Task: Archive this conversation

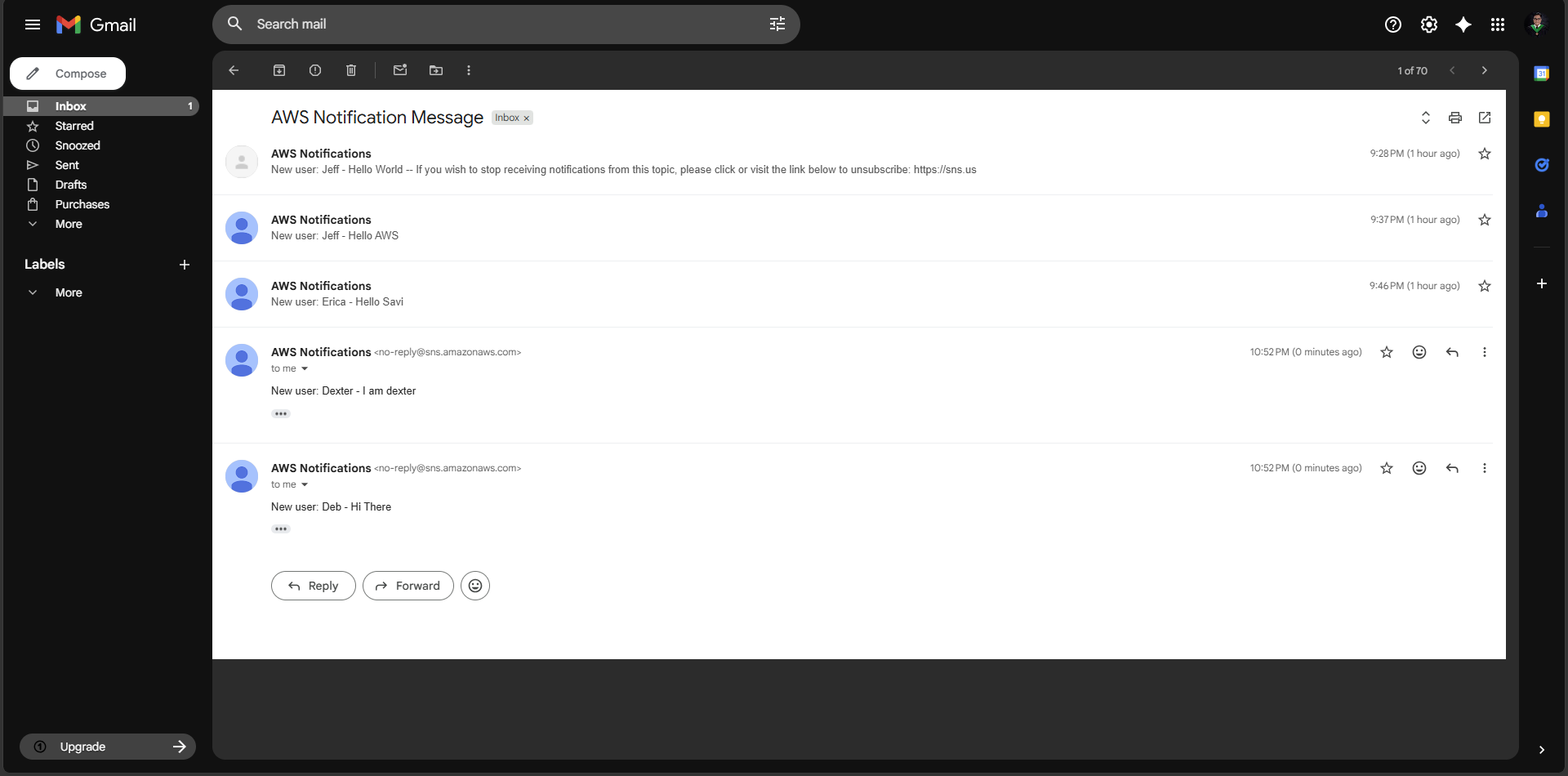Action: click(x=279, y=70)
